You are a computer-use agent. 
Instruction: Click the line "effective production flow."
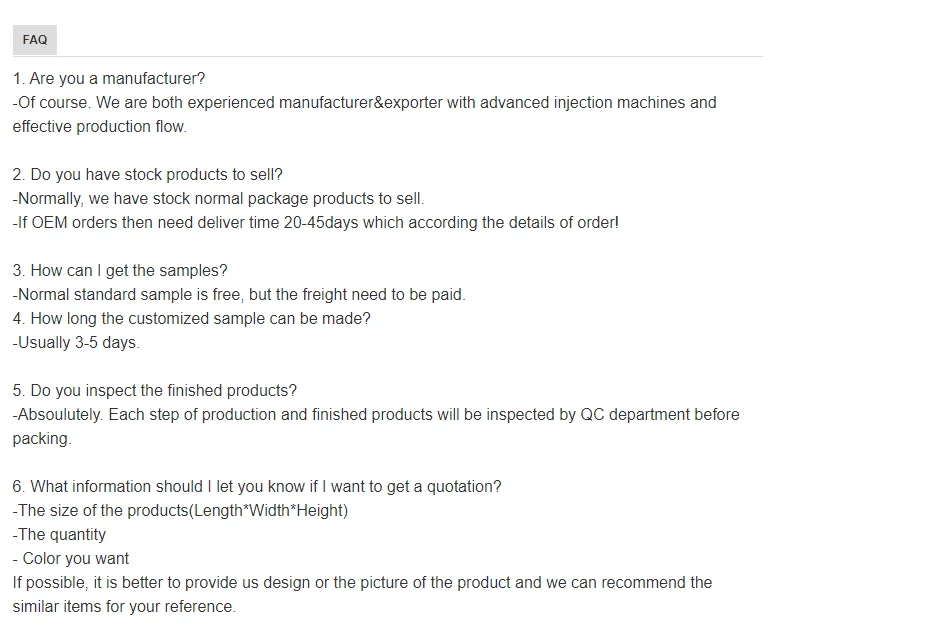99,127
